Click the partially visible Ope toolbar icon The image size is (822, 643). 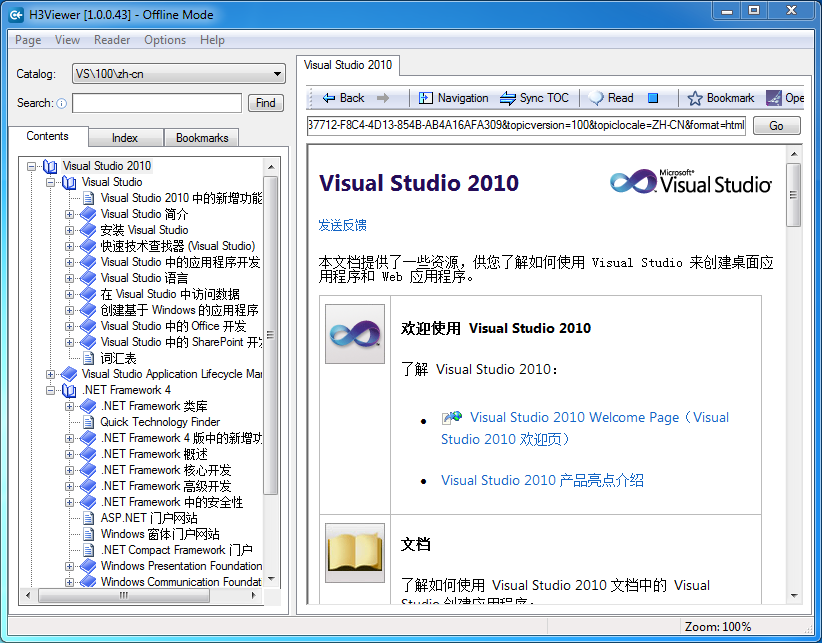[x=773, y=98]
